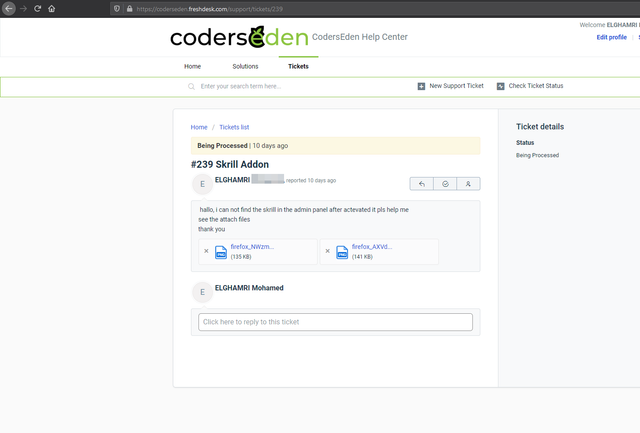The height and width of the screenshot is (433, 640).
Task: Open the firefox_NWzm attachment link
Action: pyautogui.click(x=252, y=246)
